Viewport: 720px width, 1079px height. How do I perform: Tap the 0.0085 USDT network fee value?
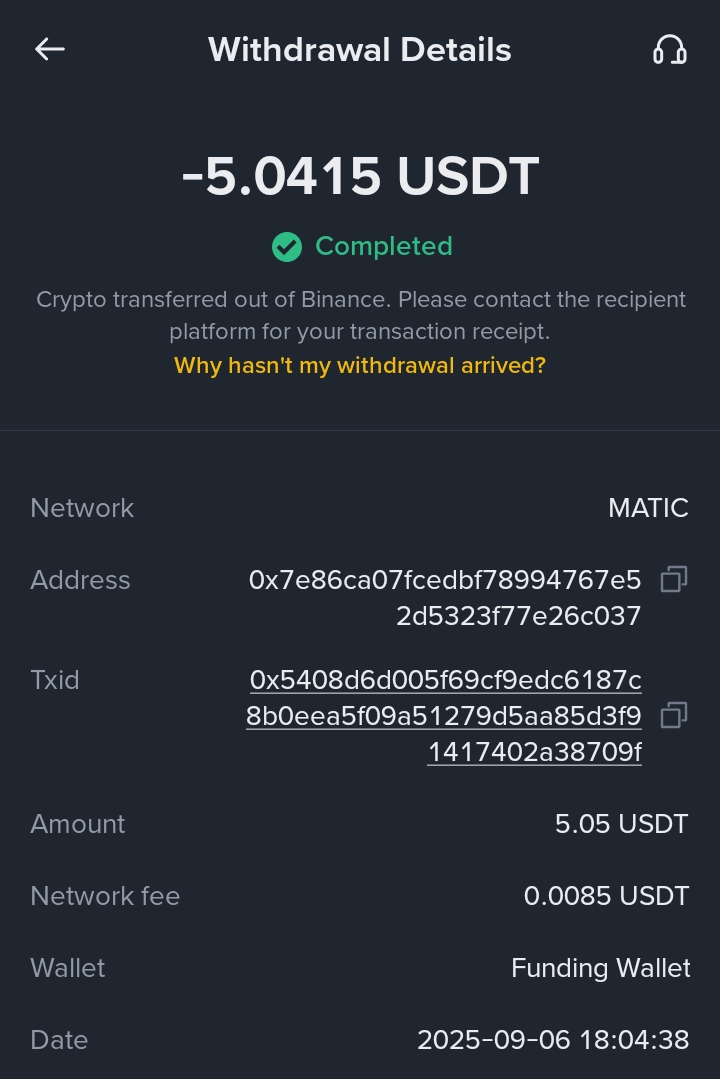[x=606, y=896]
